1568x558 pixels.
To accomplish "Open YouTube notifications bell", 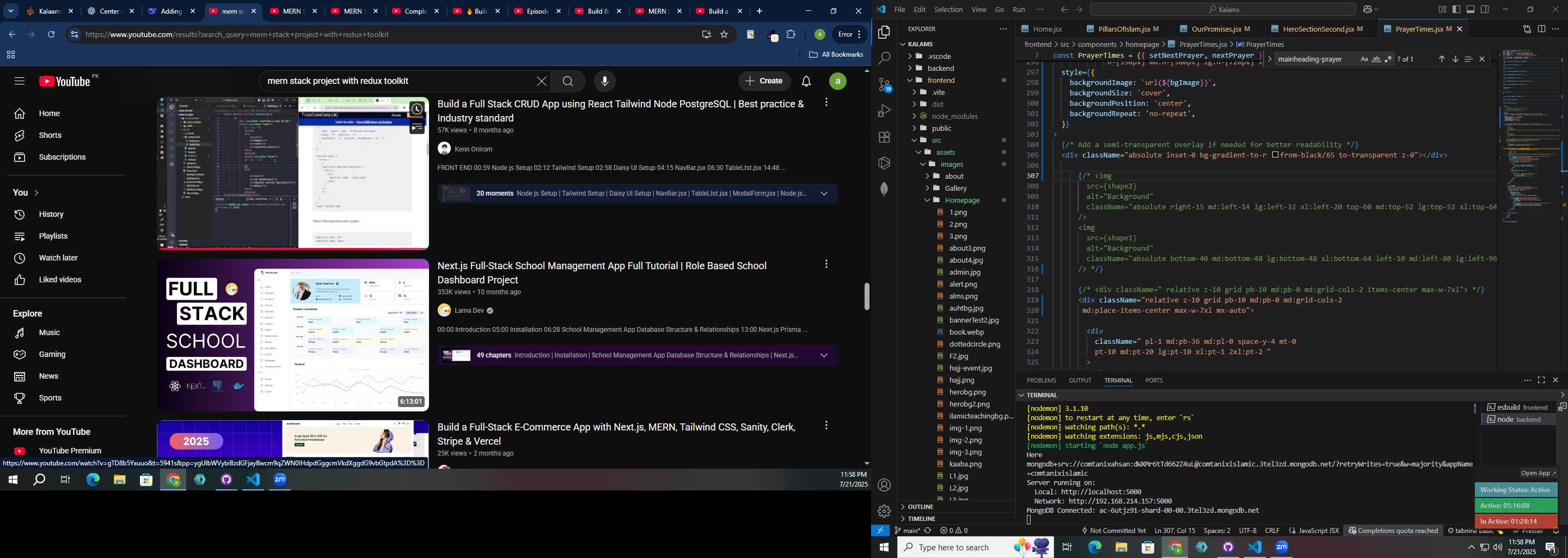I will [x=806, y=82].
